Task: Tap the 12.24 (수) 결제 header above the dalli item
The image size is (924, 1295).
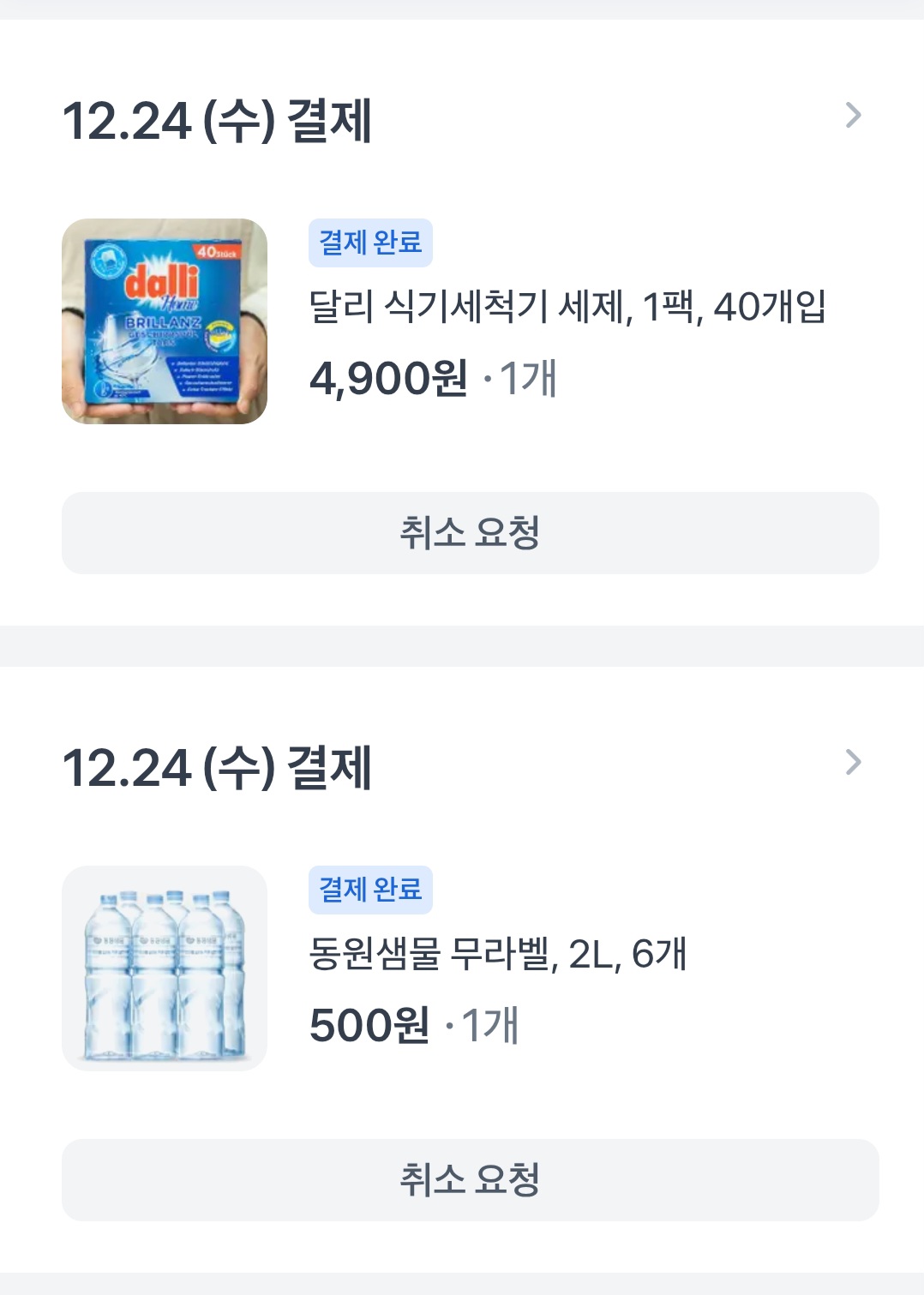Action: pos(217,120)
